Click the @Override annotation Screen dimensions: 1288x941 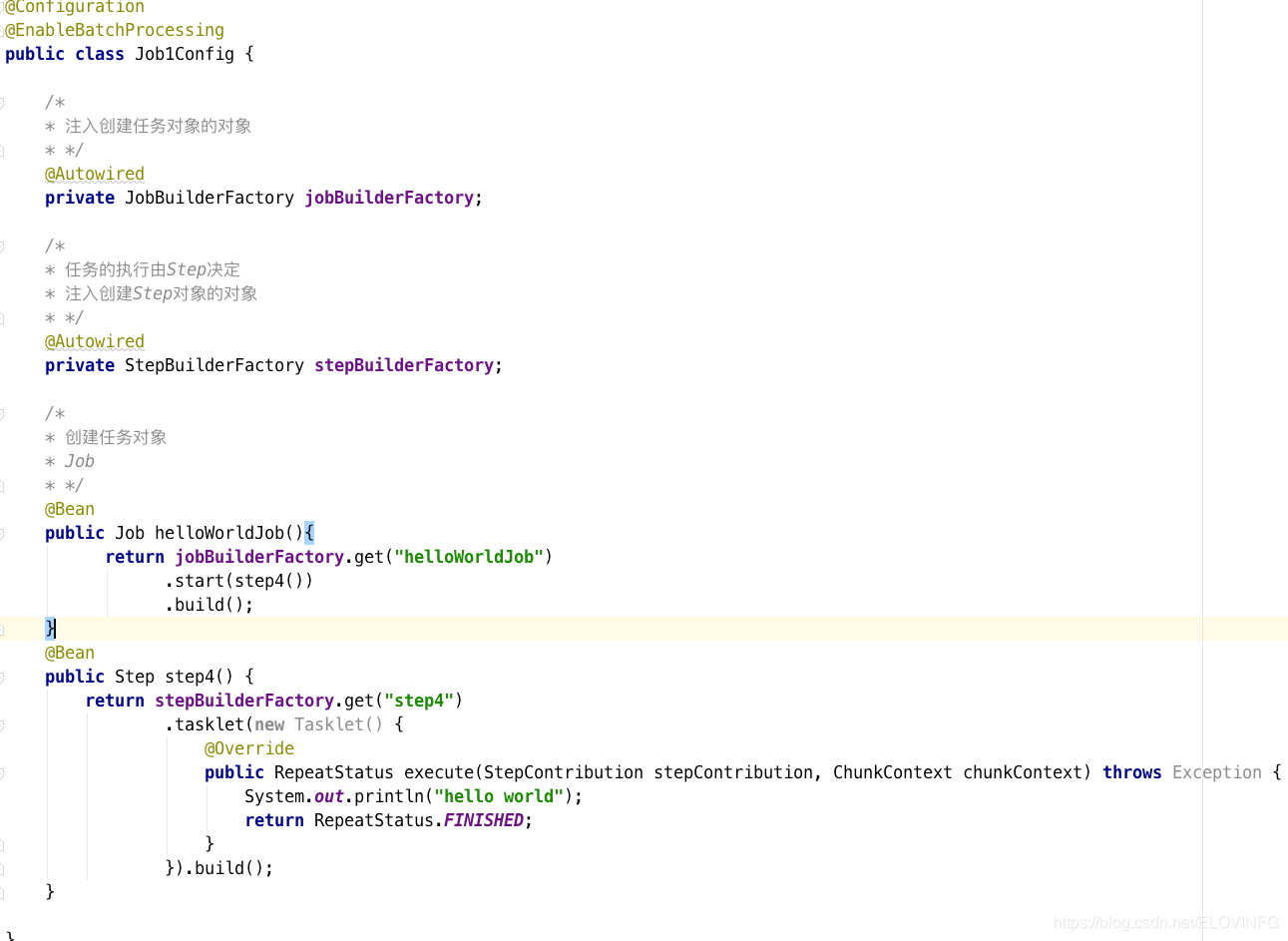pos(249,748)
